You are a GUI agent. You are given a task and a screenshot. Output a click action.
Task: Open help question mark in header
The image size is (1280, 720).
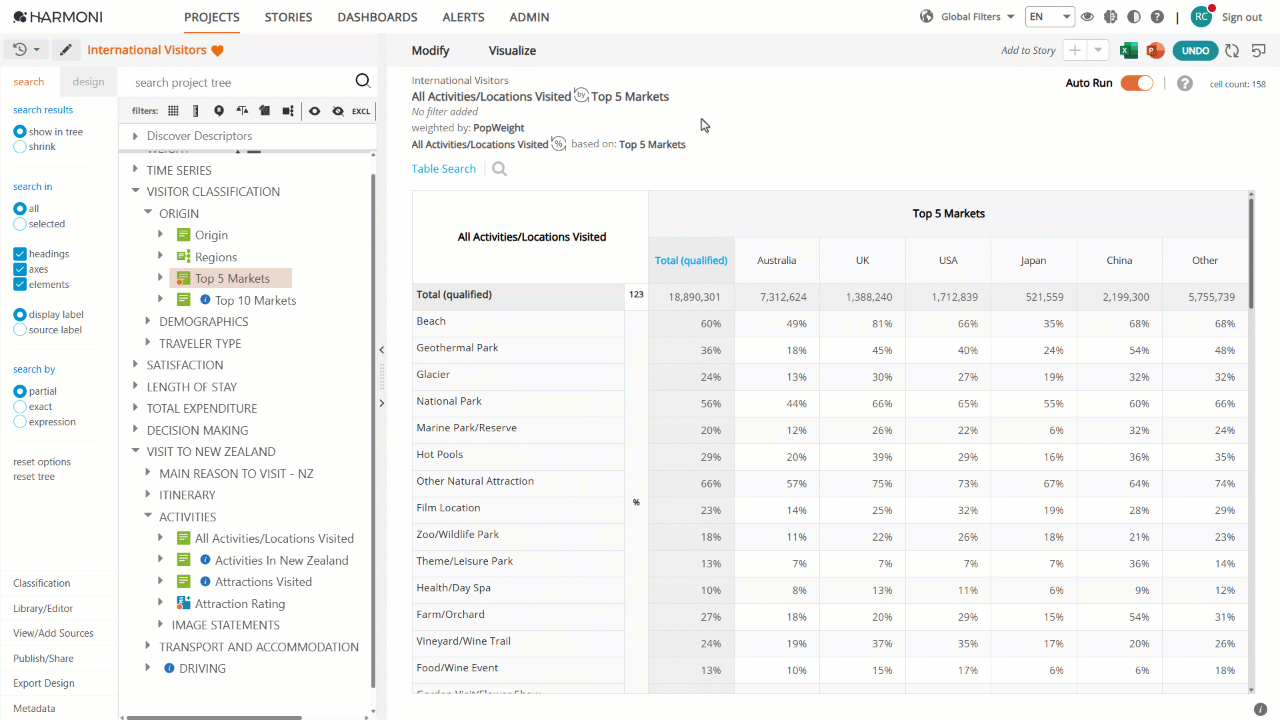[x=1157, y=17]
